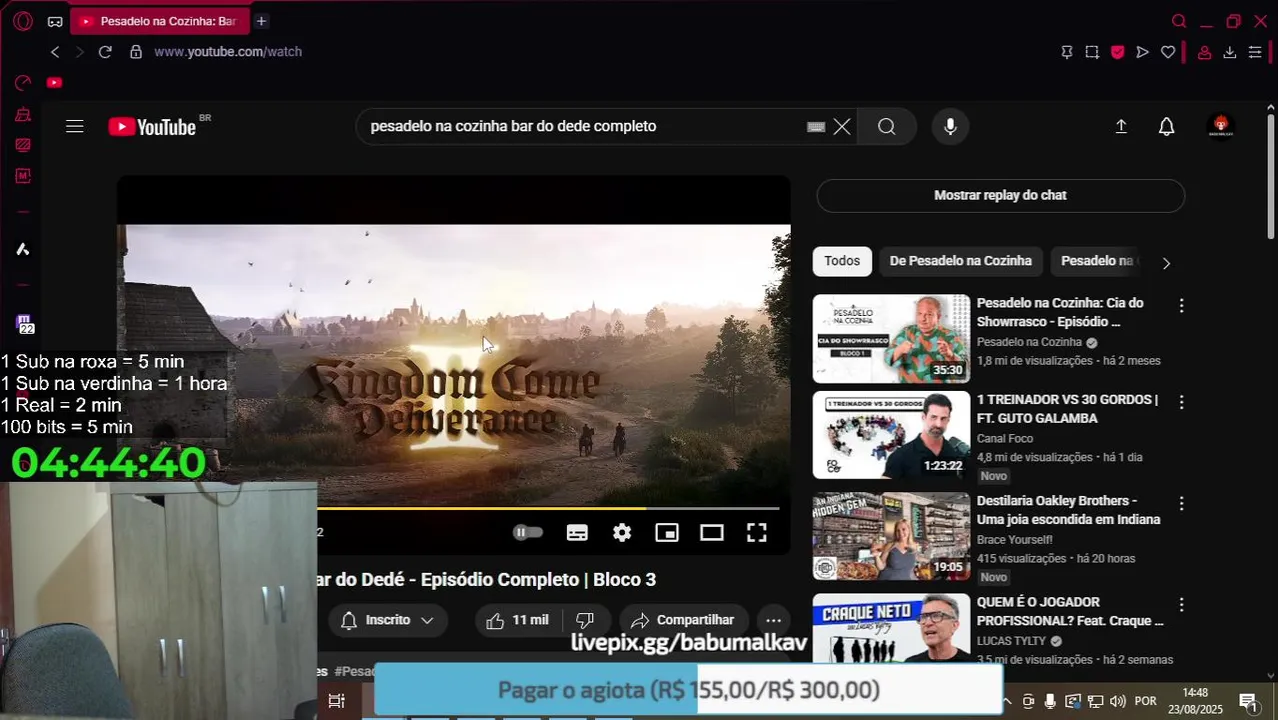Open YouTube guide hamburger menu
Viewport: 1278px width, 720px height.
[75, 126]
